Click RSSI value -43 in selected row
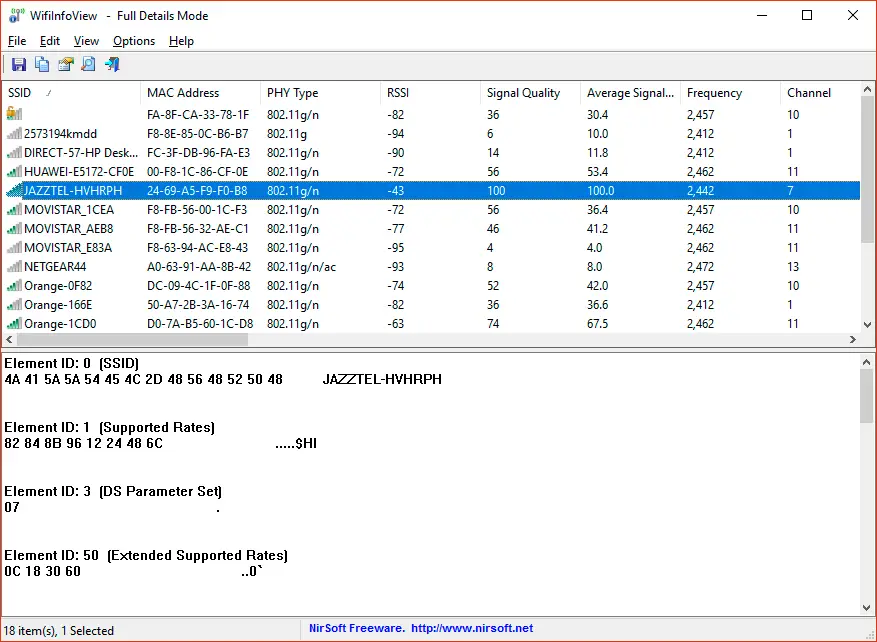 click(395, 191)
